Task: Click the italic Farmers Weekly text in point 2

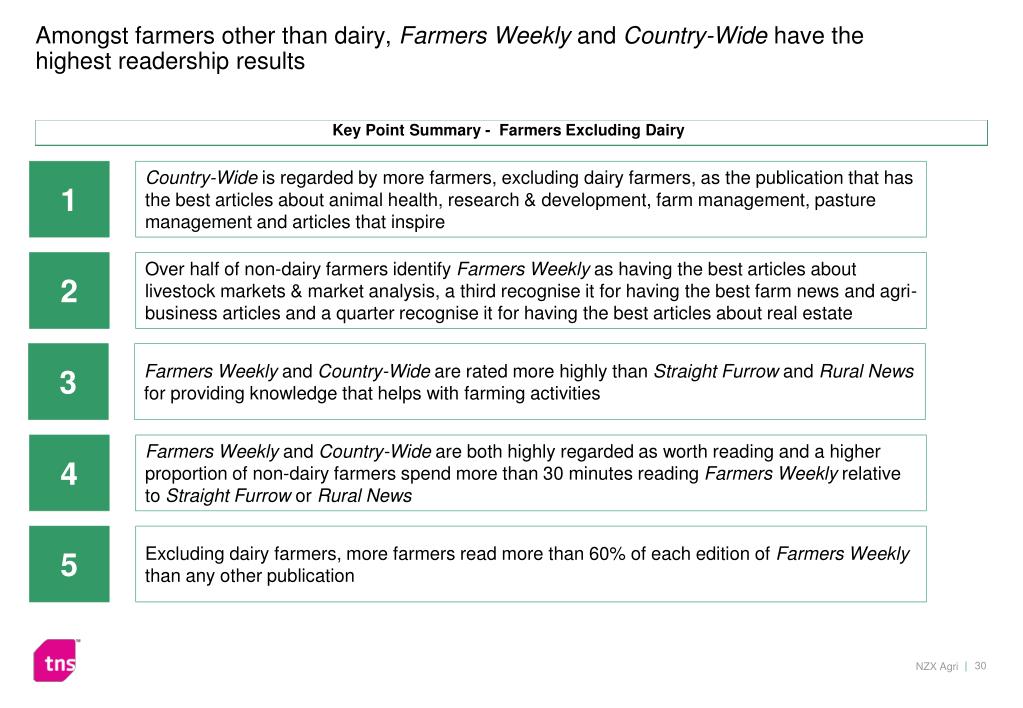Action: pyautogui.click(x=523, y=269)
